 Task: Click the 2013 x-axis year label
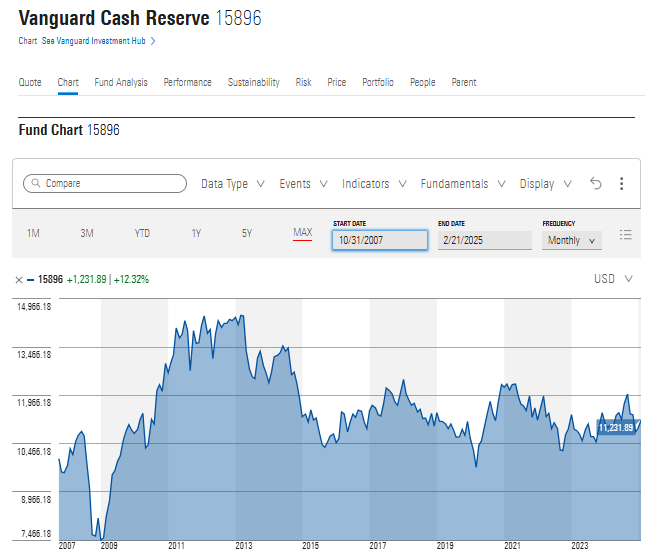[244, 546]
